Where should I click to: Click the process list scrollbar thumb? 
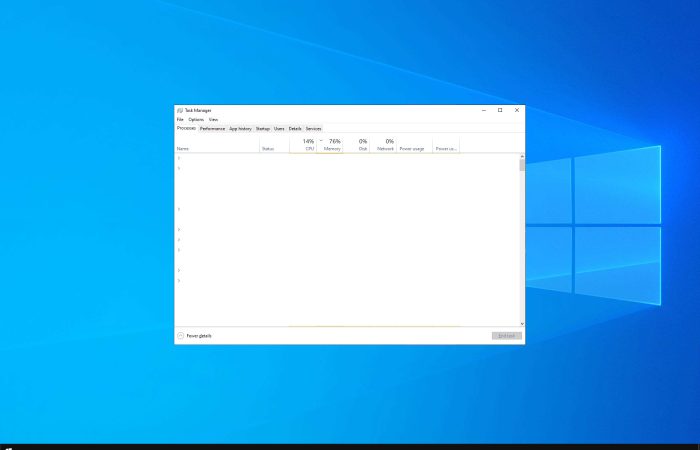click(x=522, y=165)
